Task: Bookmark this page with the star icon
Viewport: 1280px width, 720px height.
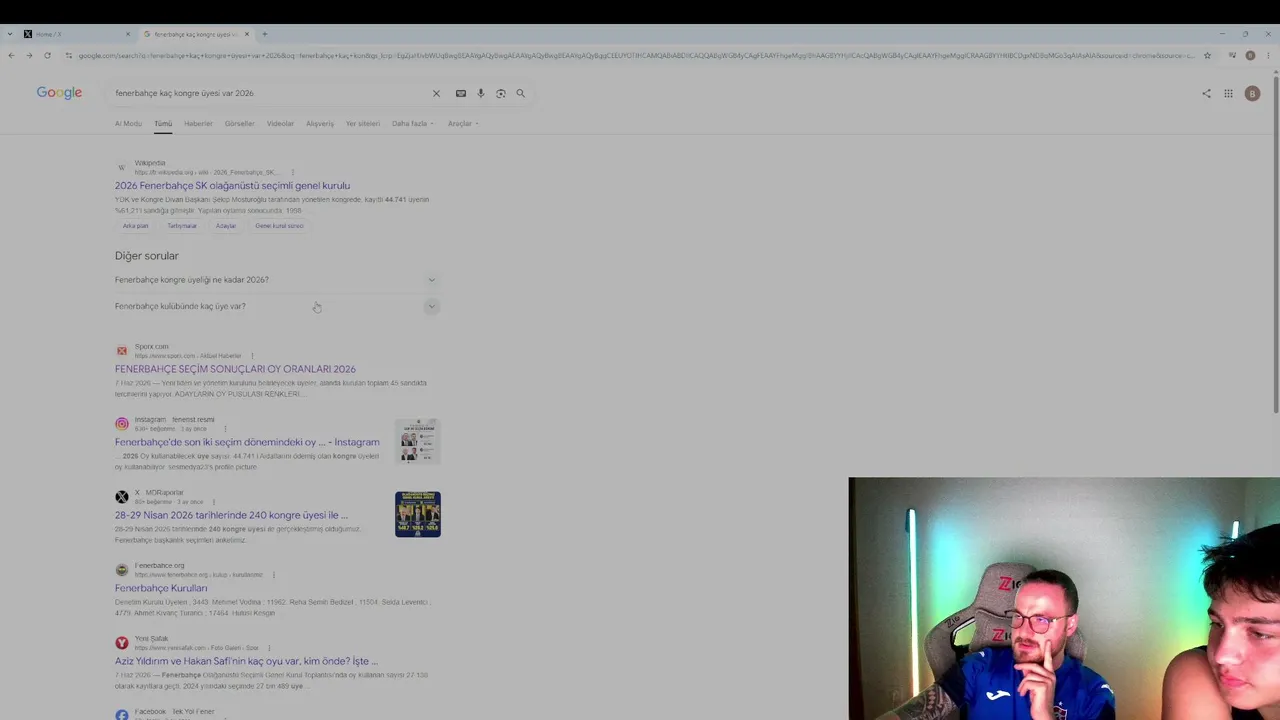Action: 1207,56
